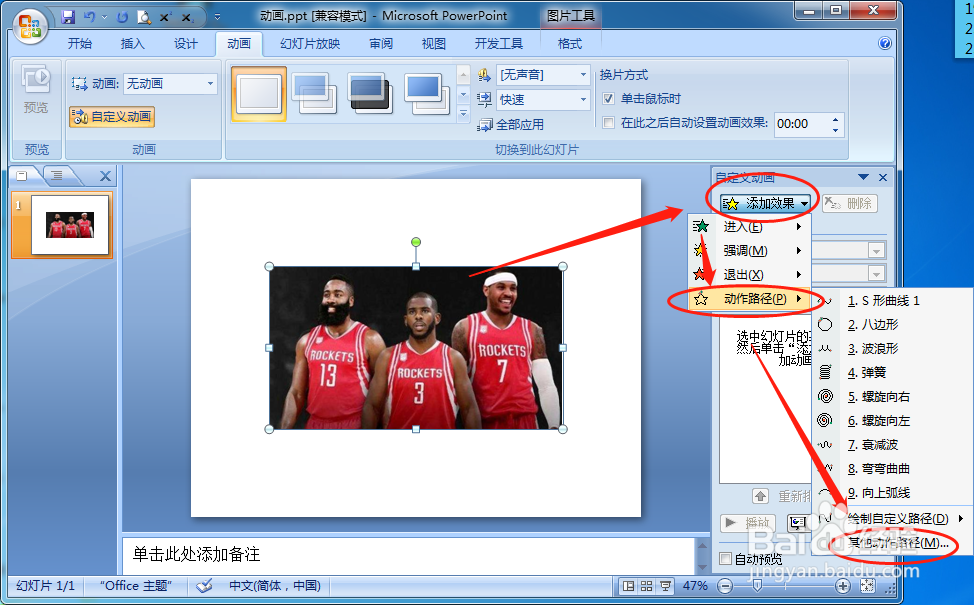The width and height of the screenshot is (974, 605).
Task: Zoom out with the minus button
Action: click(724, 586)
